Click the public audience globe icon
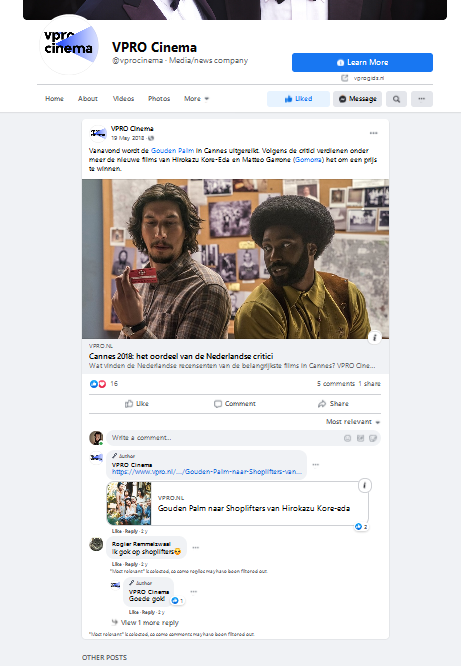 pyautogui.click(x=151, y=138)
